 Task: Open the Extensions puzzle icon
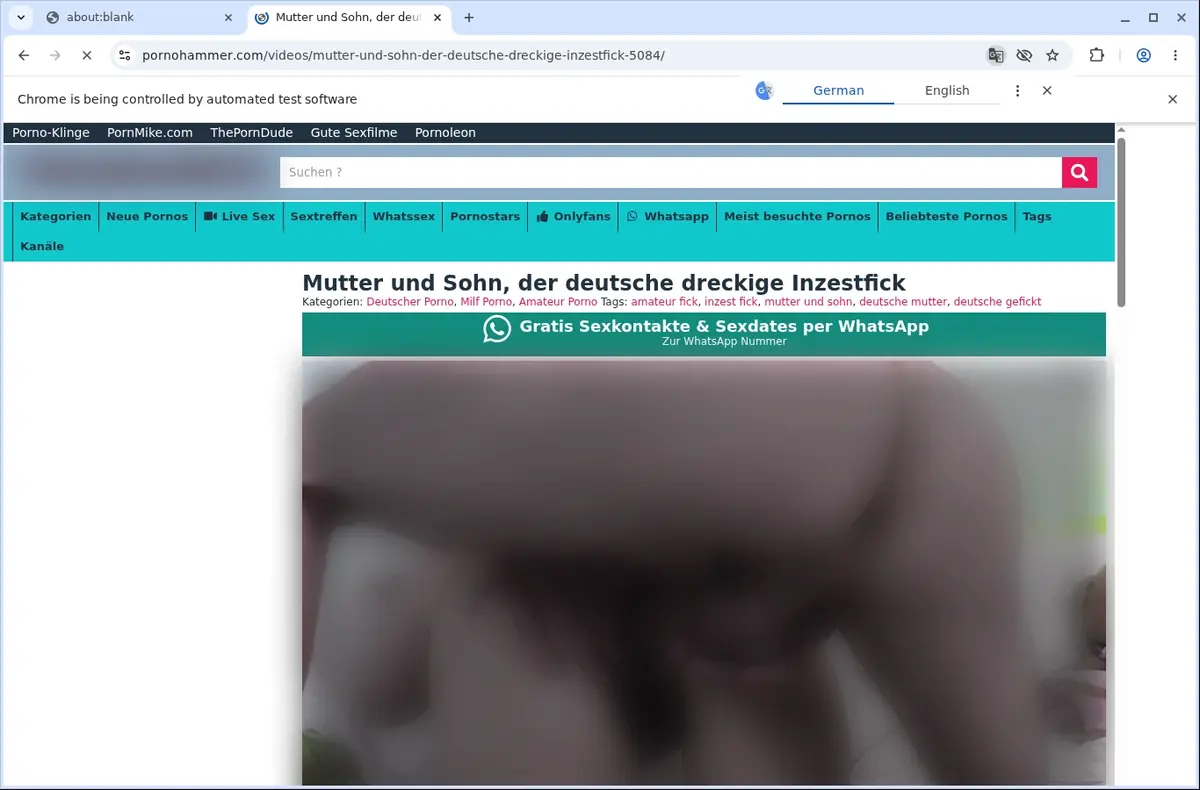pyautogui.click(x=1097, y=56)
